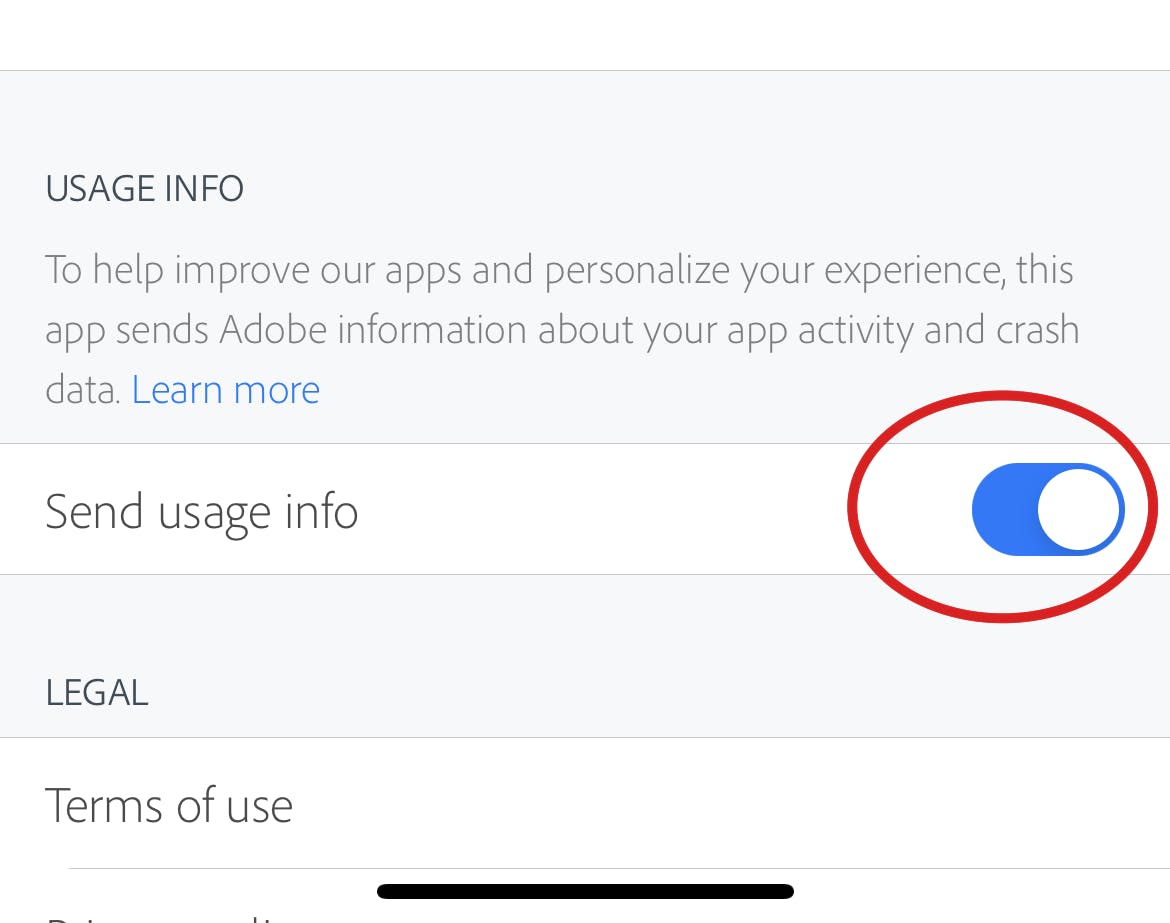Disable the Send usage info switch

point(1047,509)
